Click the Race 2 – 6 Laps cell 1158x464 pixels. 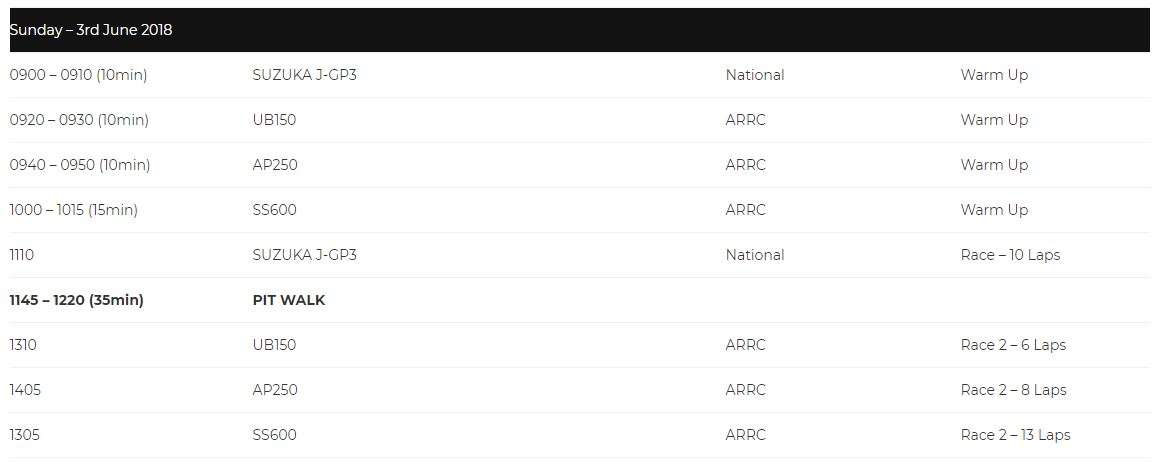click(1013, 345)
